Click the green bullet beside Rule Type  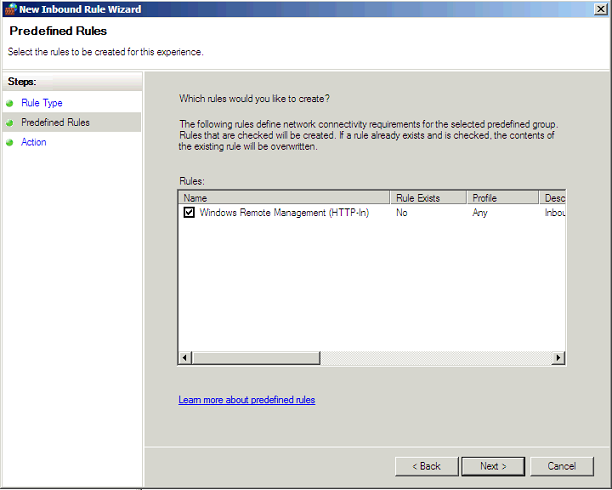coord(10,103)
